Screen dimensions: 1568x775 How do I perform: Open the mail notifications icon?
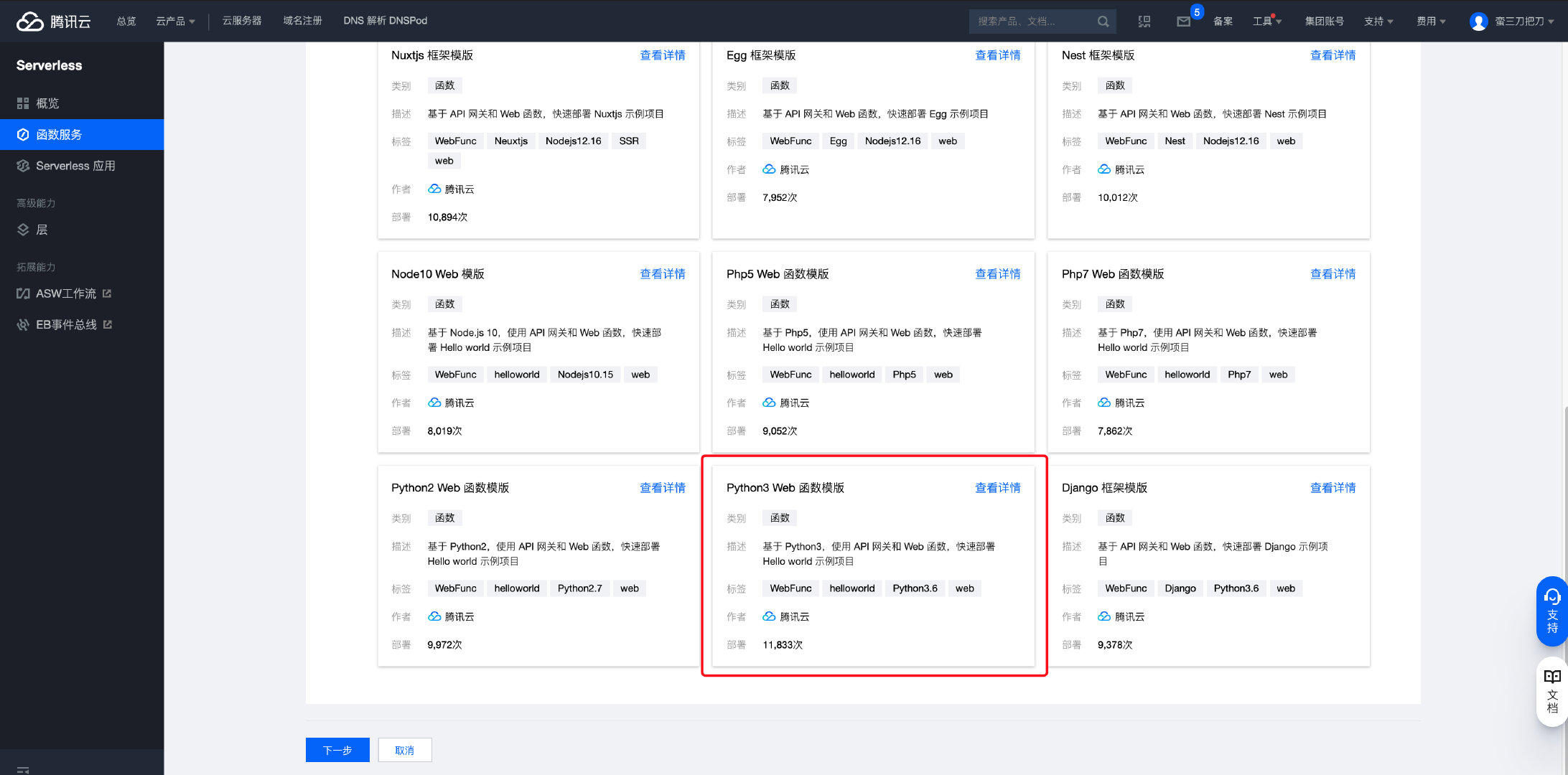1183,22
